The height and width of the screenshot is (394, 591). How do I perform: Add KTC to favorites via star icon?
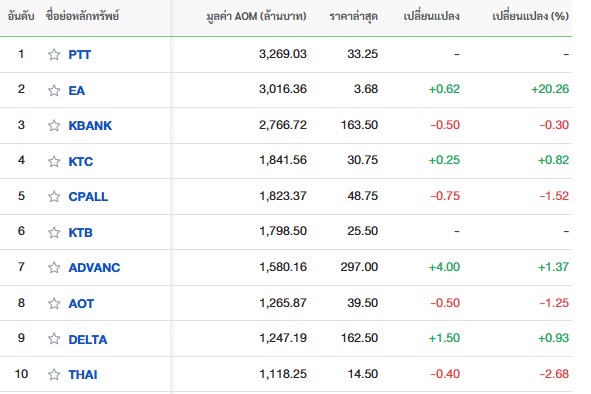[x=54, y=161]
